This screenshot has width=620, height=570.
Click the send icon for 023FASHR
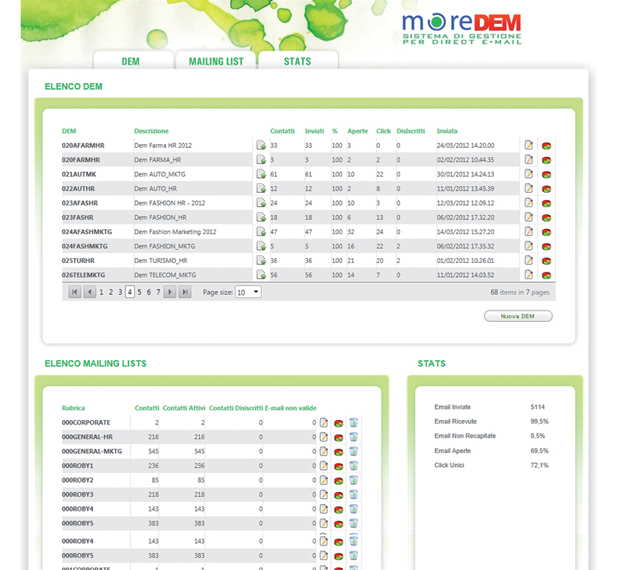tap(261, 217)
